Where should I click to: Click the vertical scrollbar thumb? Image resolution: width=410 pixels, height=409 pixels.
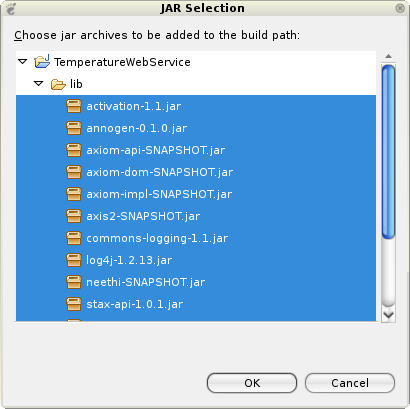[x=388, y=152]
